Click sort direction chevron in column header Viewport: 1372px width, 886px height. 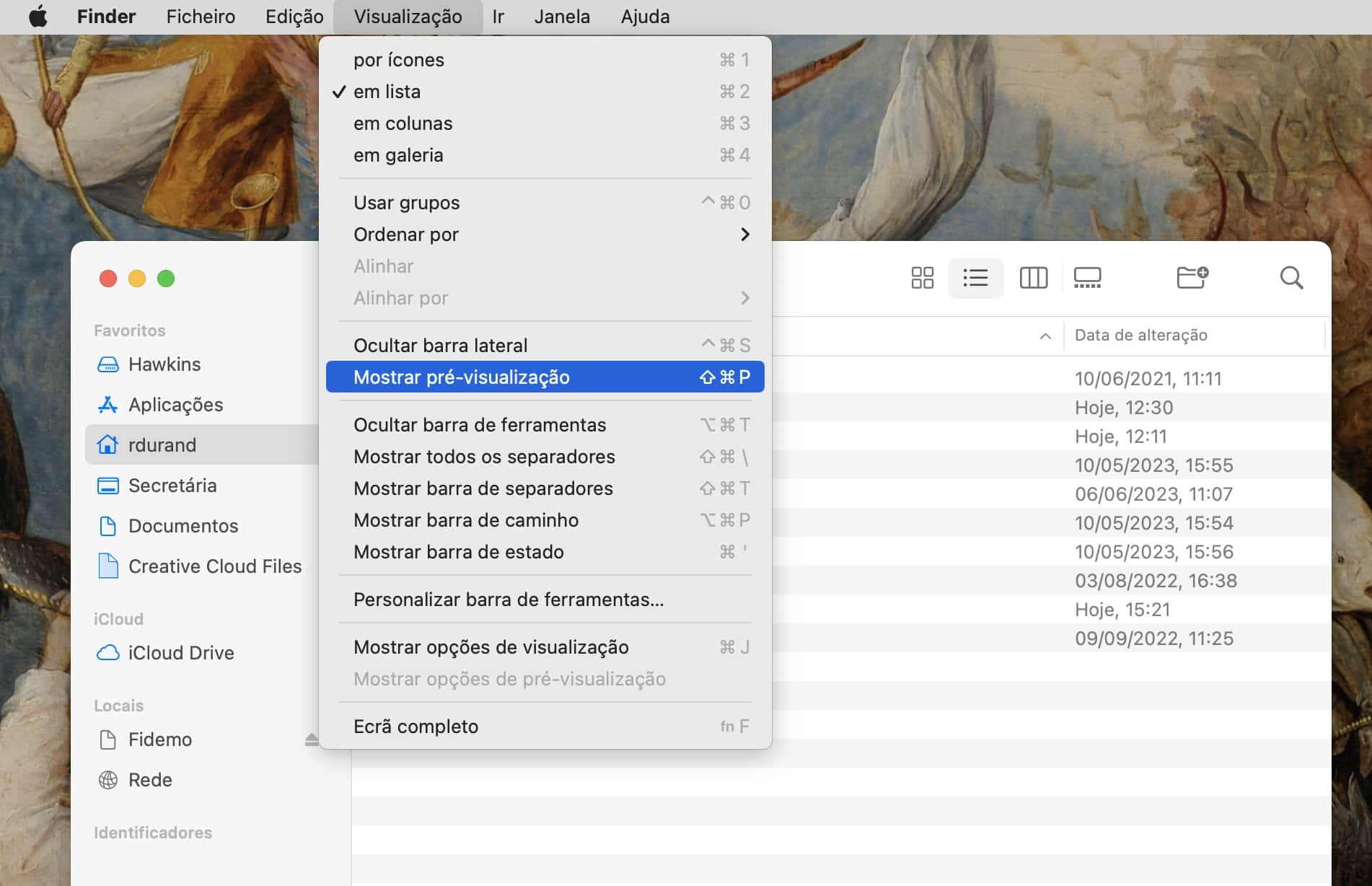pyautogui.click(x=1045, y=335)
